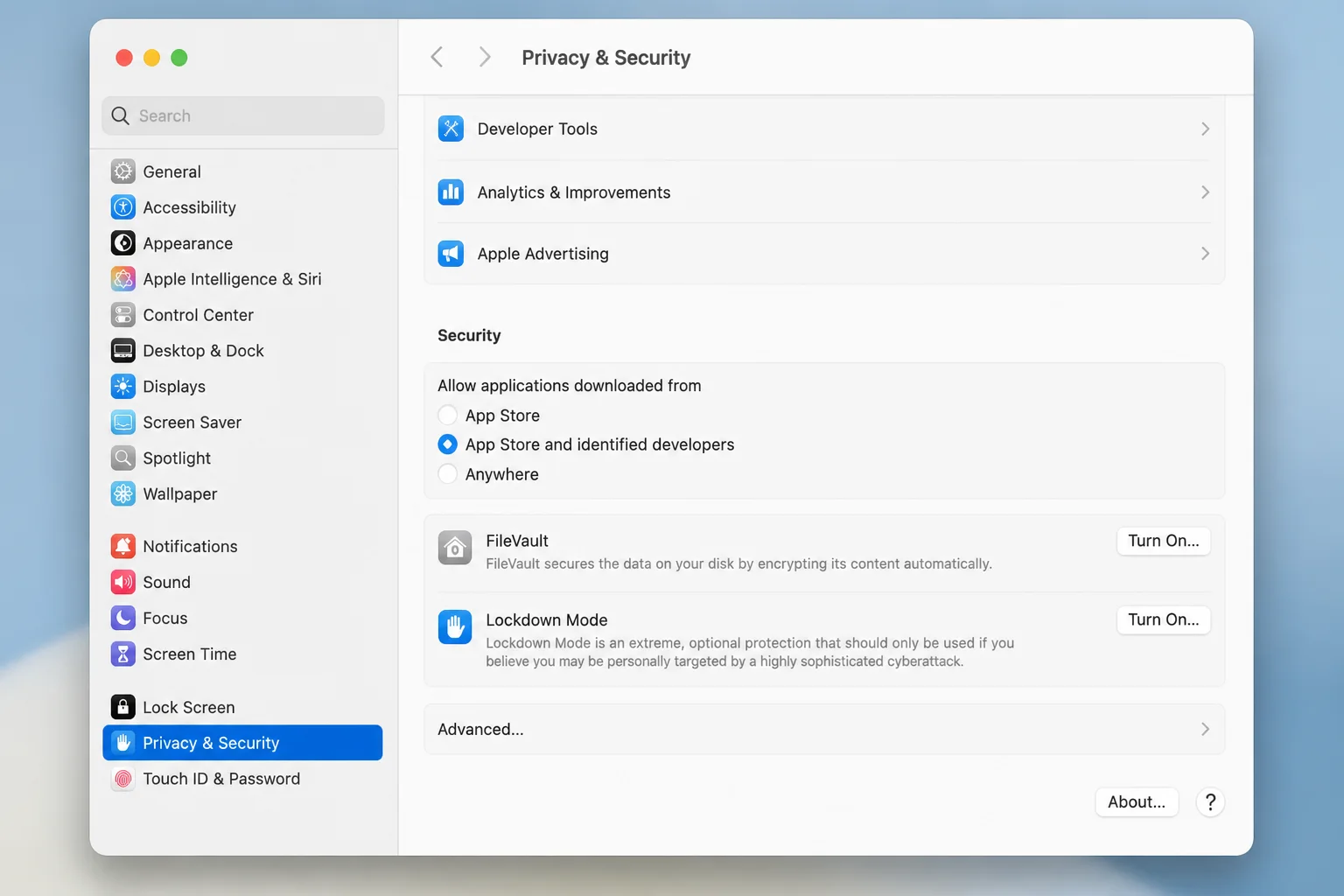Go back with the left arrow
The height and width of the screenshot is (896, 1344).
pyautogui.click(x=437, y=58)
